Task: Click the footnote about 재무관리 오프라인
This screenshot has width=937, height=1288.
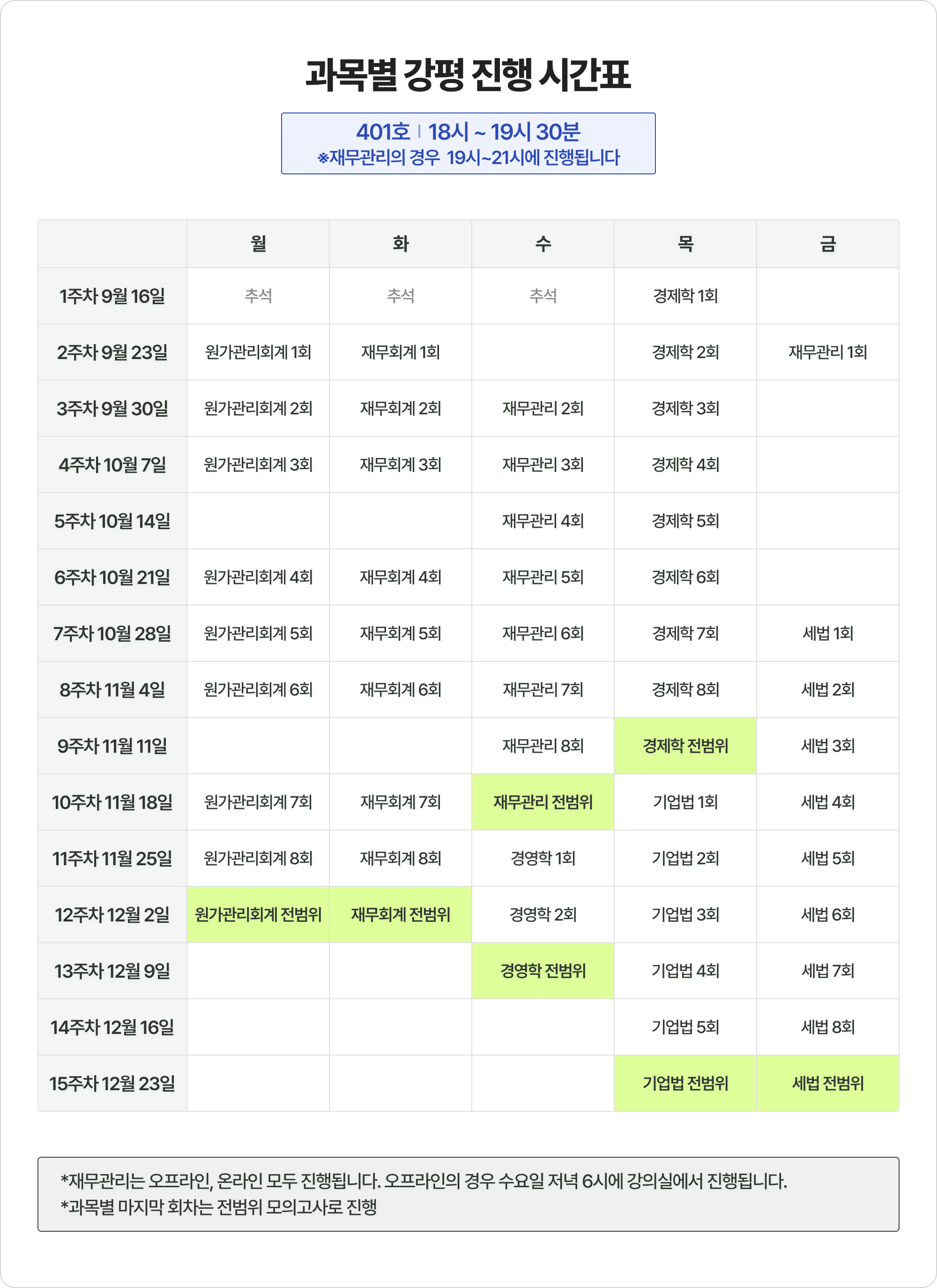Action: tap(424, 1181)
